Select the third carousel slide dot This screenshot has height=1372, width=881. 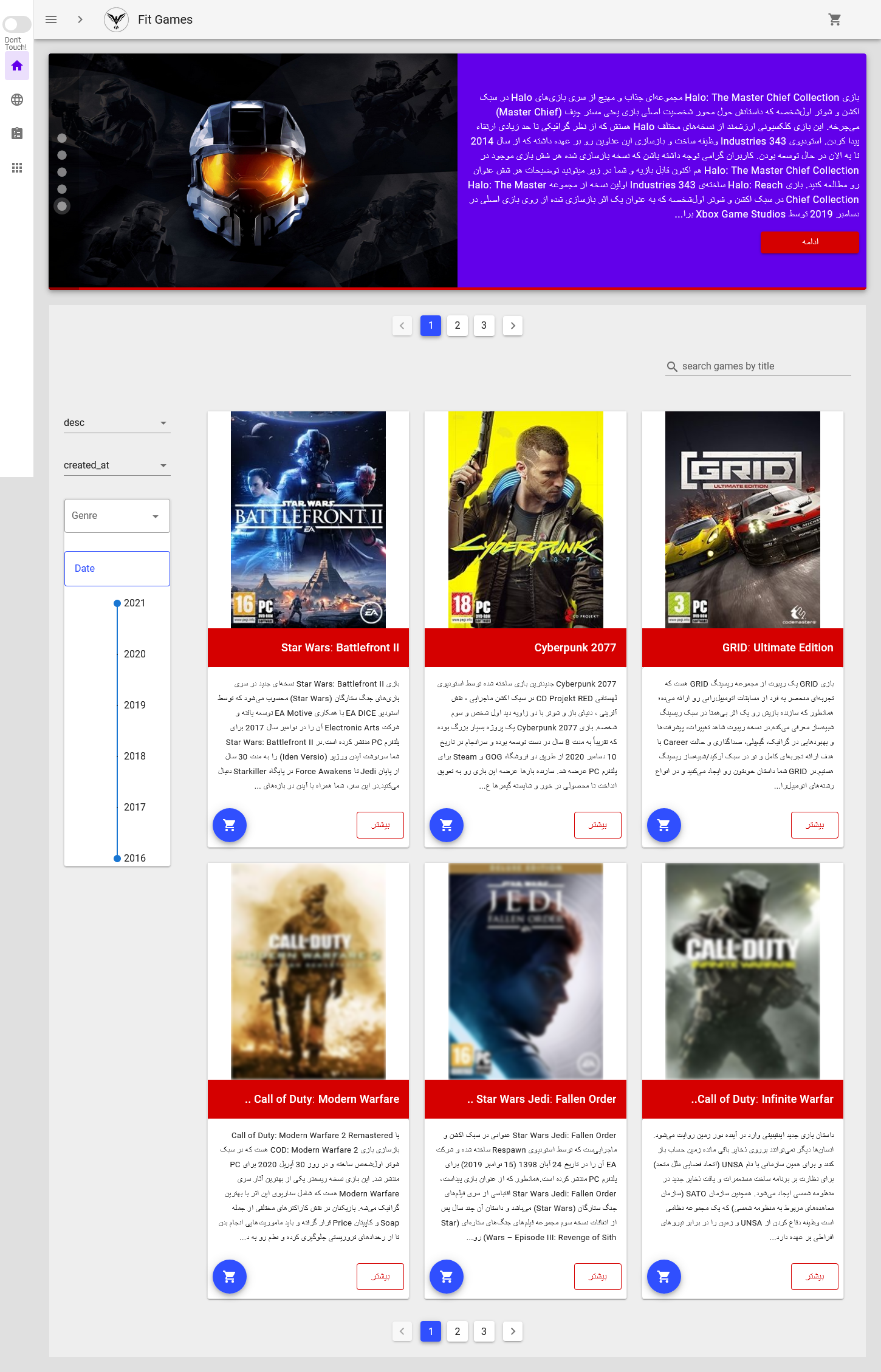click(62, 172)
